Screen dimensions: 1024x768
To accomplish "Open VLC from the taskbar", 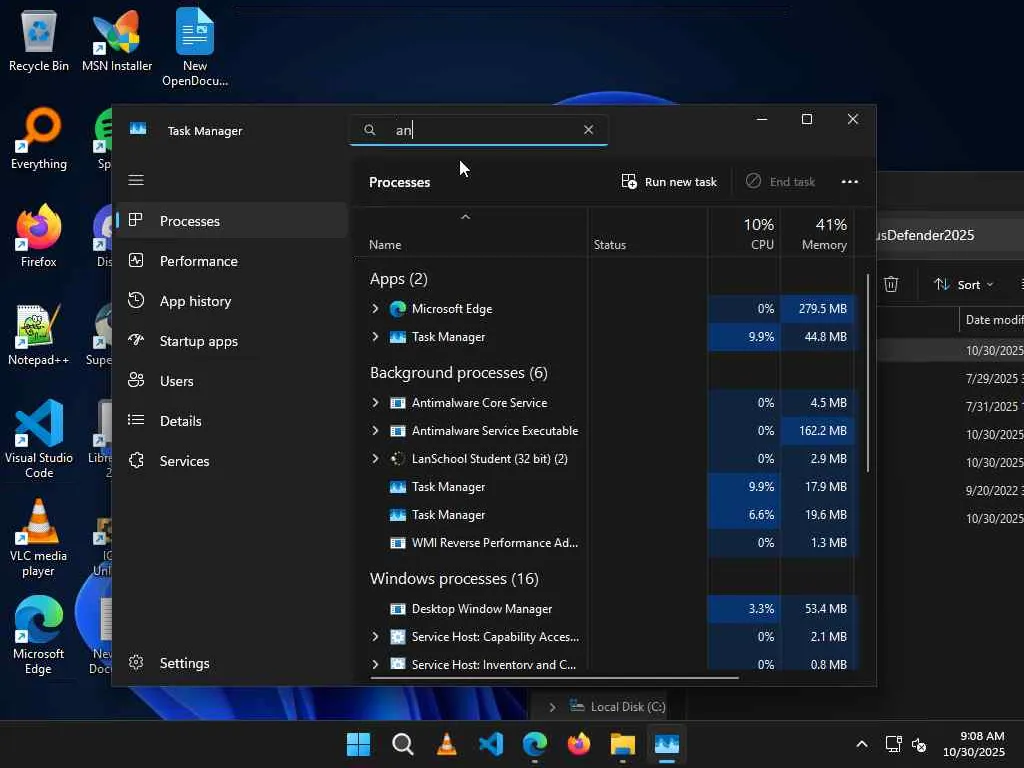I will point(447,744).
